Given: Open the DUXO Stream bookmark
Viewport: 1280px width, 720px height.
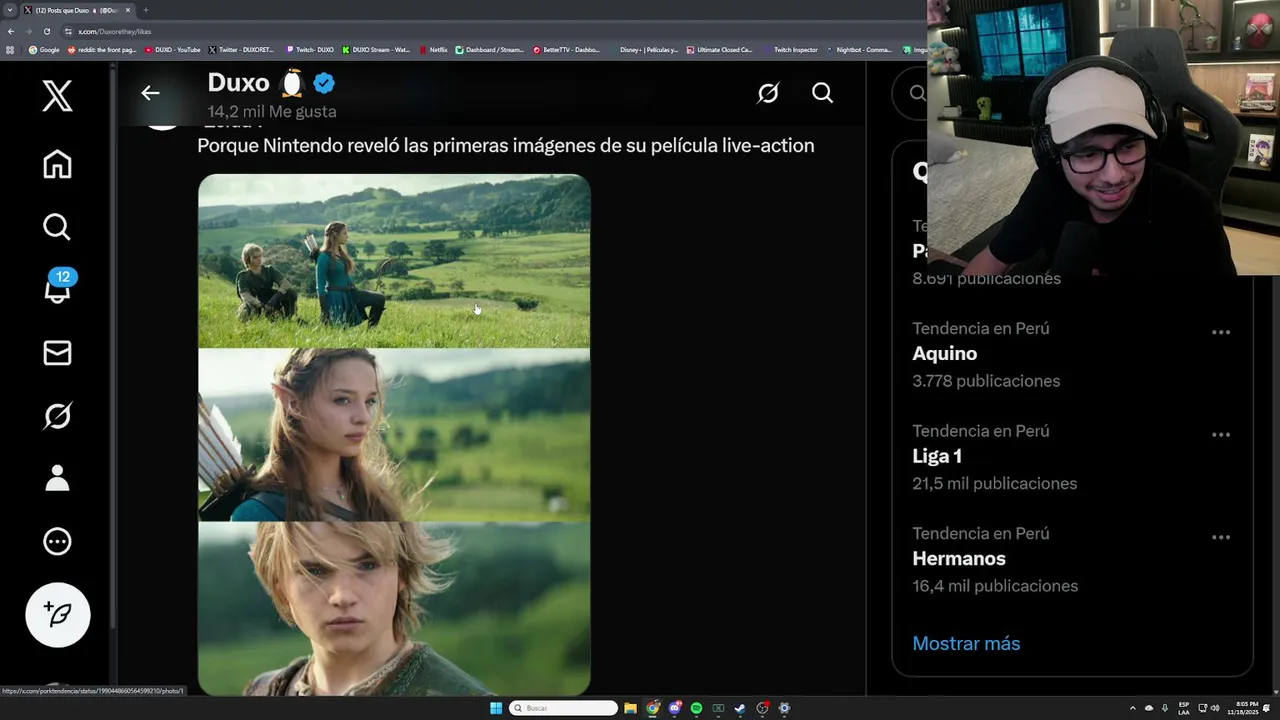Looking at the screenshot, I should (x=376, y=49).
